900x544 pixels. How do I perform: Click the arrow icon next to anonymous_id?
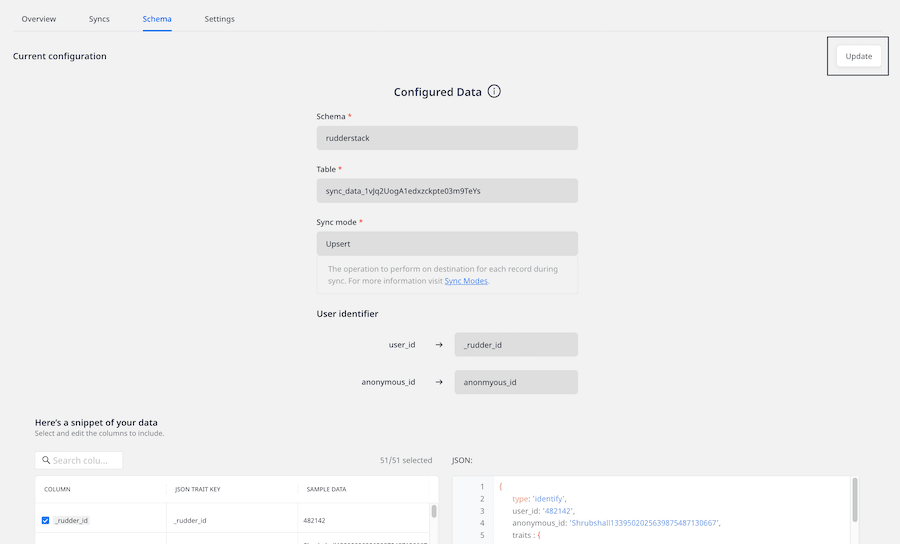438,382
